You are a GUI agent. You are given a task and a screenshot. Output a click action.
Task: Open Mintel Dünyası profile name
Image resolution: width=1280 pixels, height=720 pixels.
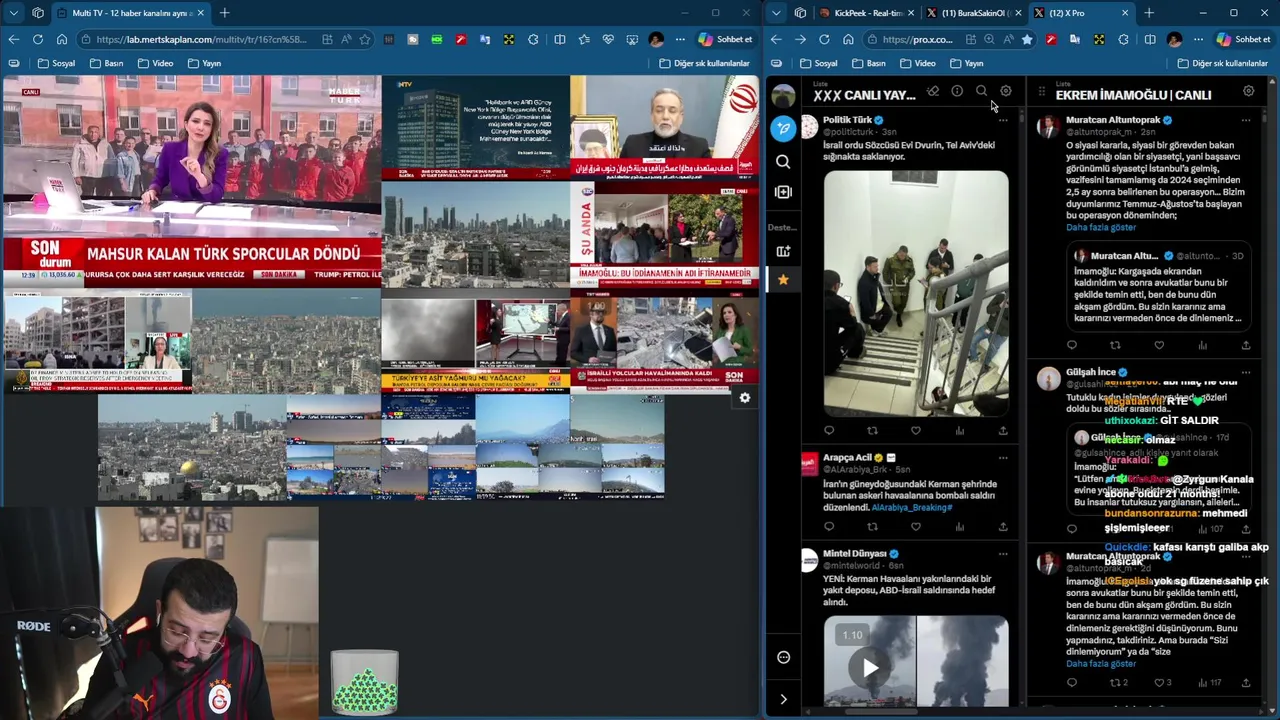[x=855, y=553]
